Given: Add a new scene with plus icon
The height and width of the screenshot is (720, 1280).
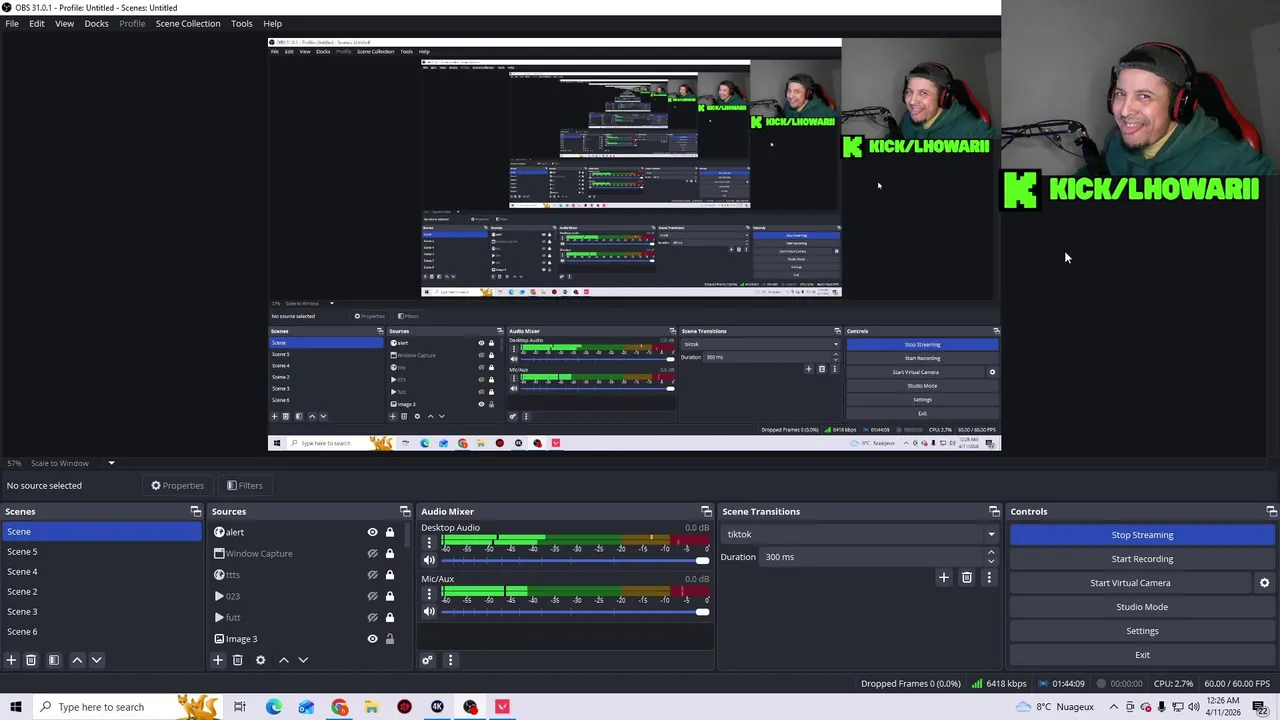Looking at the screenshot, I should (x=11, y=660).
